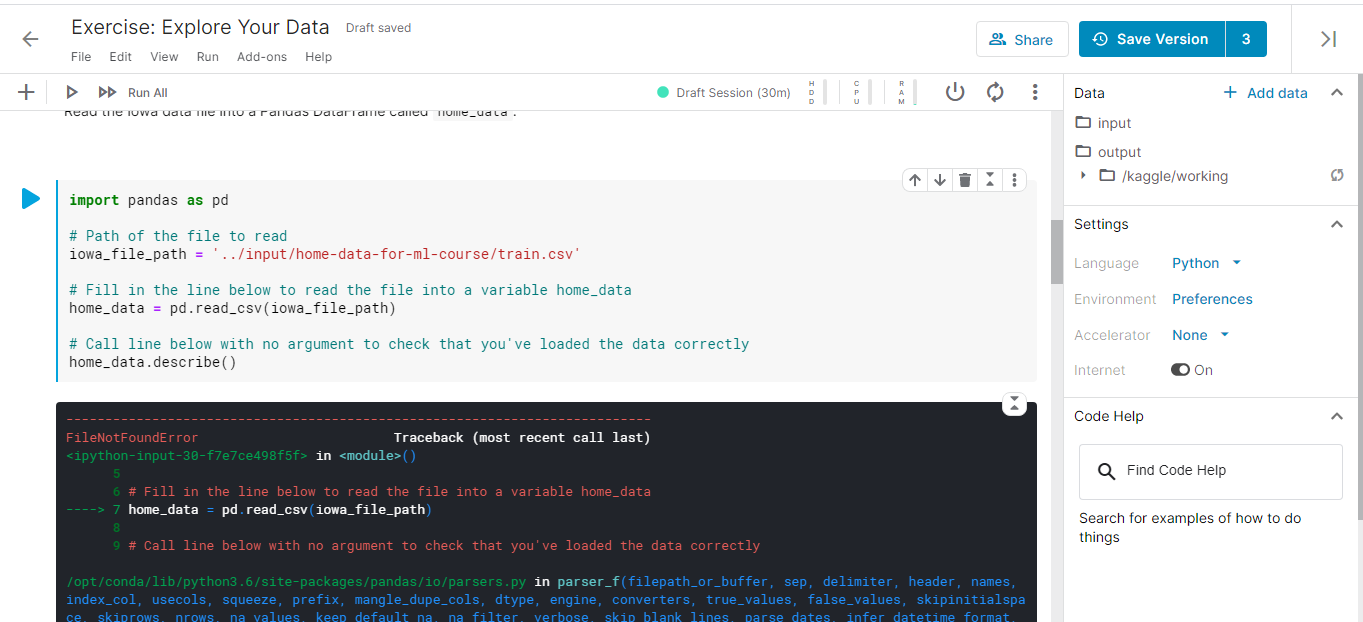Click the add cell plus icon
The width and height of the screenshot is (1363, 622).
[26, 92]
